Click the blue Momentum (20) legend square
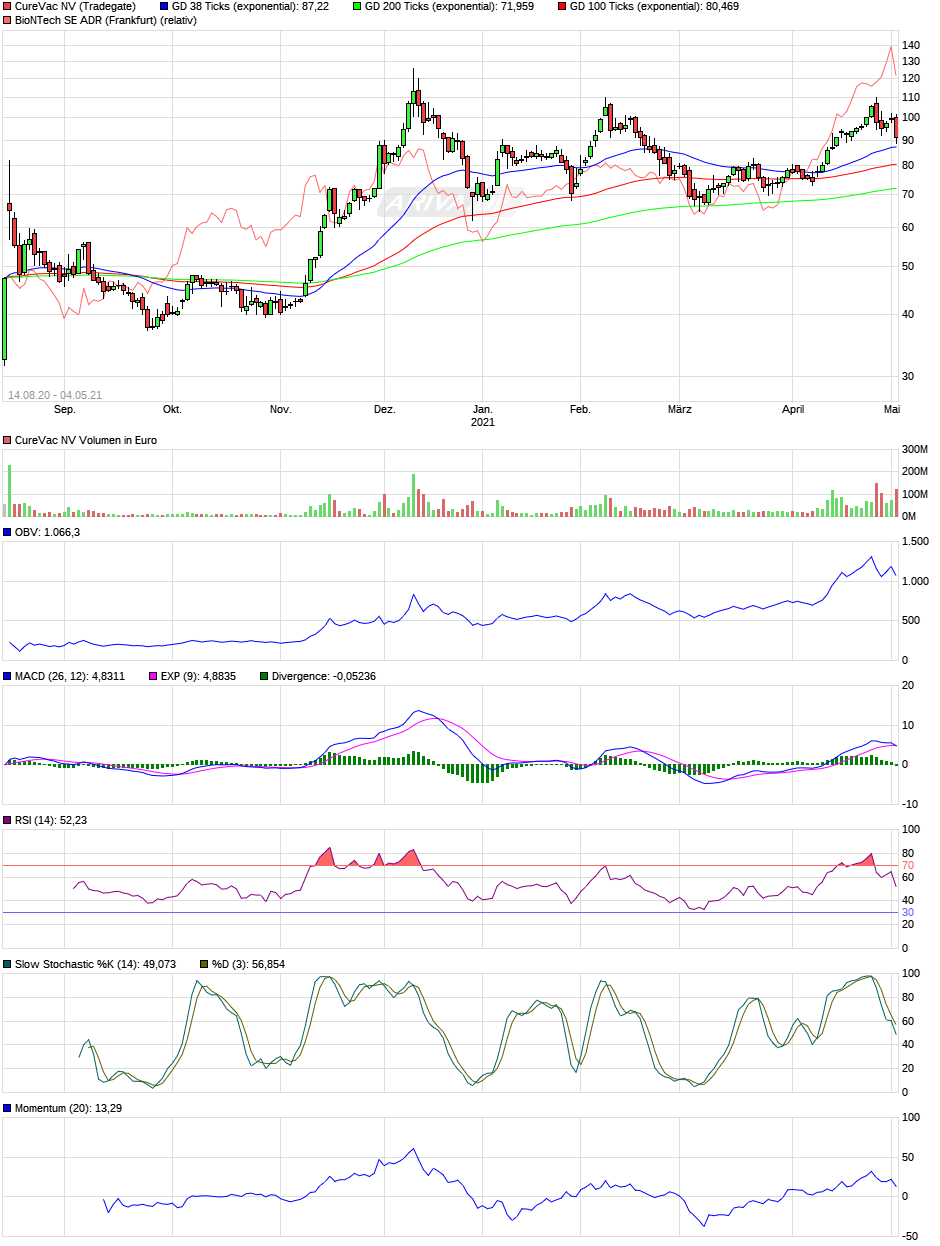The image size is (940, 1246). tap(8, 1108)
